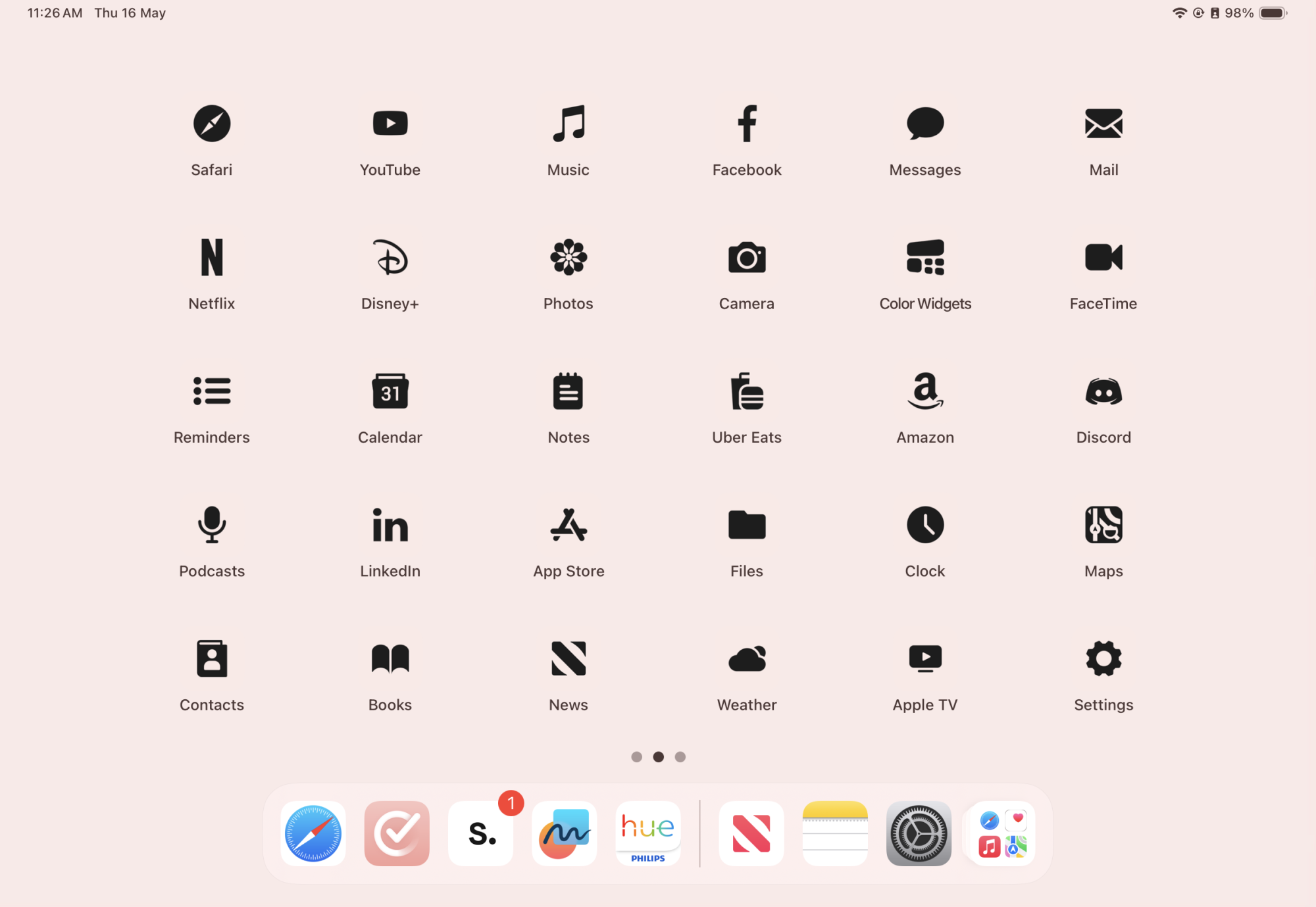Go to the first home screen page dot
This screenshot has height=907, width=1316.
(636, 757)
